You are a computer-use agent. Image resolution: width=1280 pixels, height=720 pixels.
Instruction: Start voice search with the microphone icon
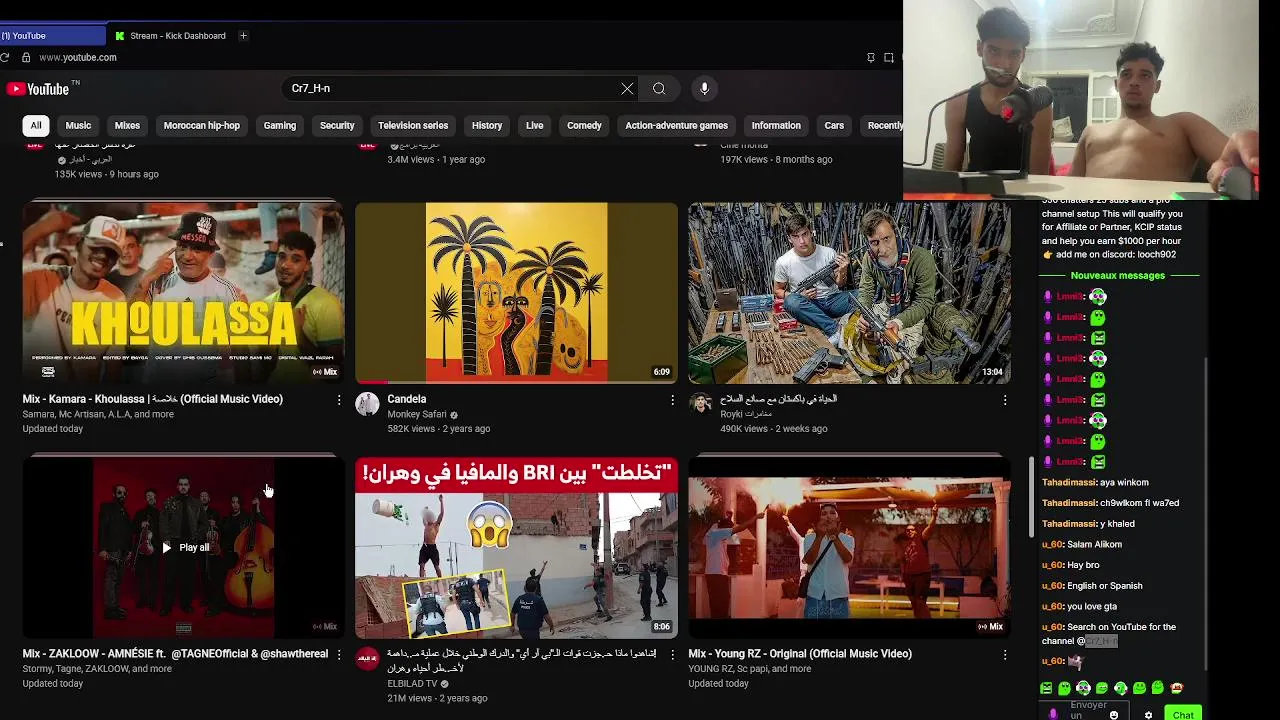[704, 89]
